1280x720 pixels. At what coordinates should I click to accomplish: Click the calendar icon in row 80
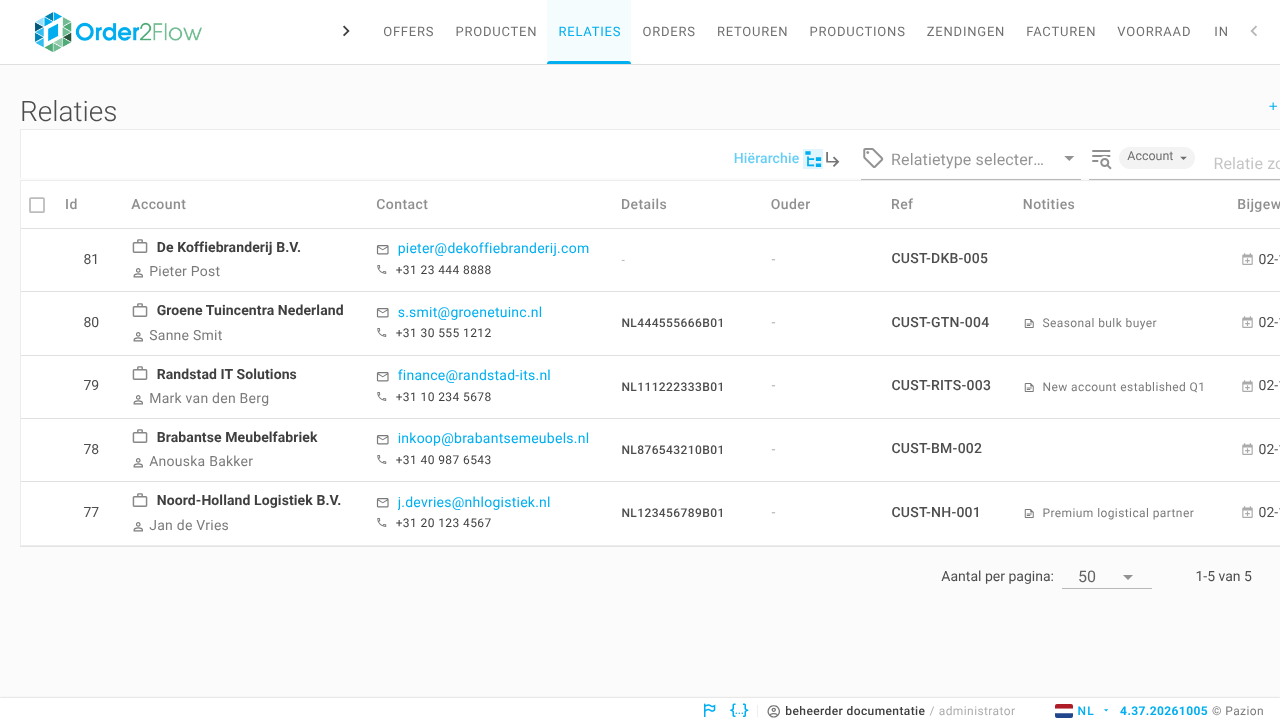(x=1247, y=322)
